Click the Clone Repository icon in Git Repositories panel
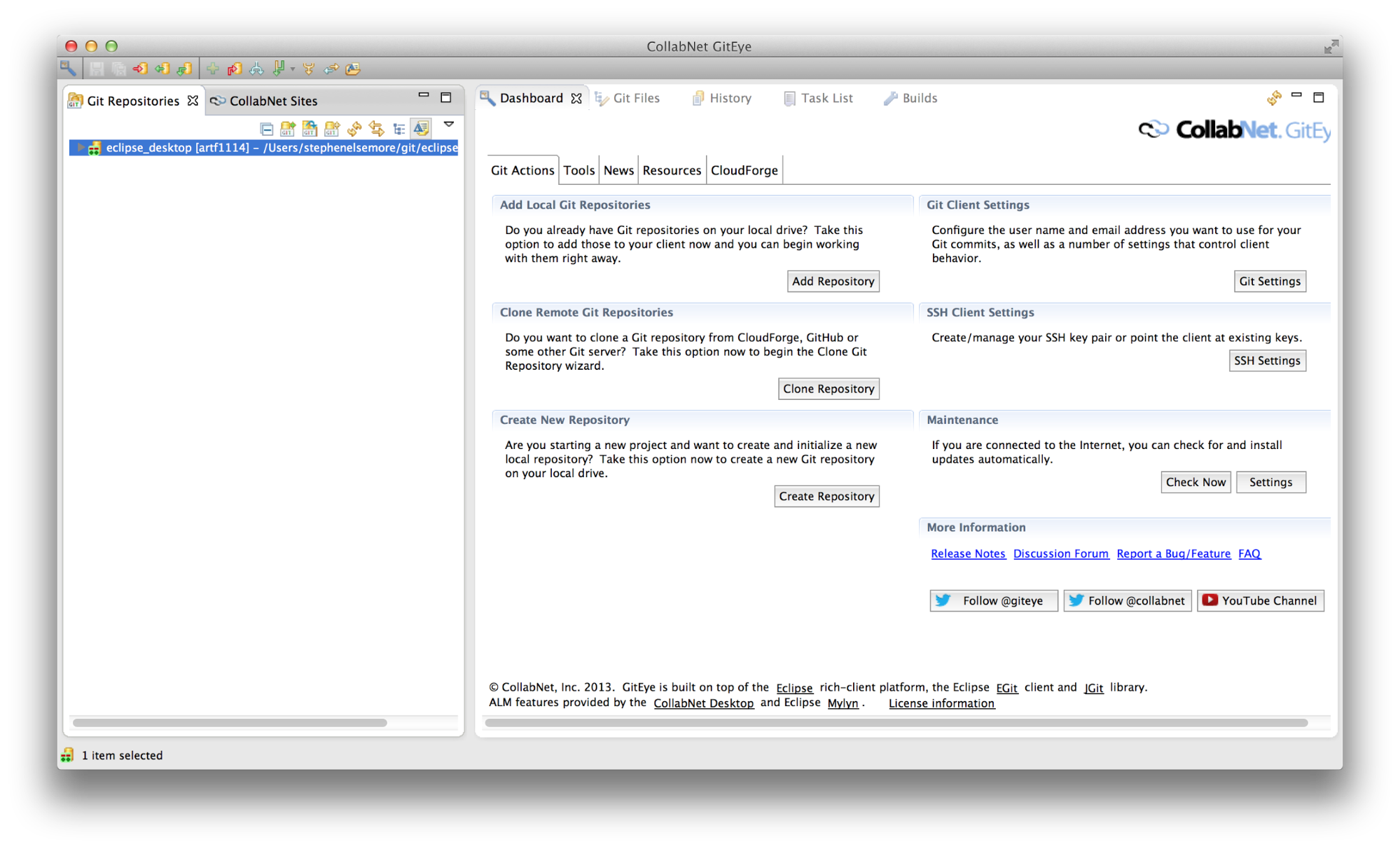Viewport: 1400px width, 849px height. tap(310, 128)
